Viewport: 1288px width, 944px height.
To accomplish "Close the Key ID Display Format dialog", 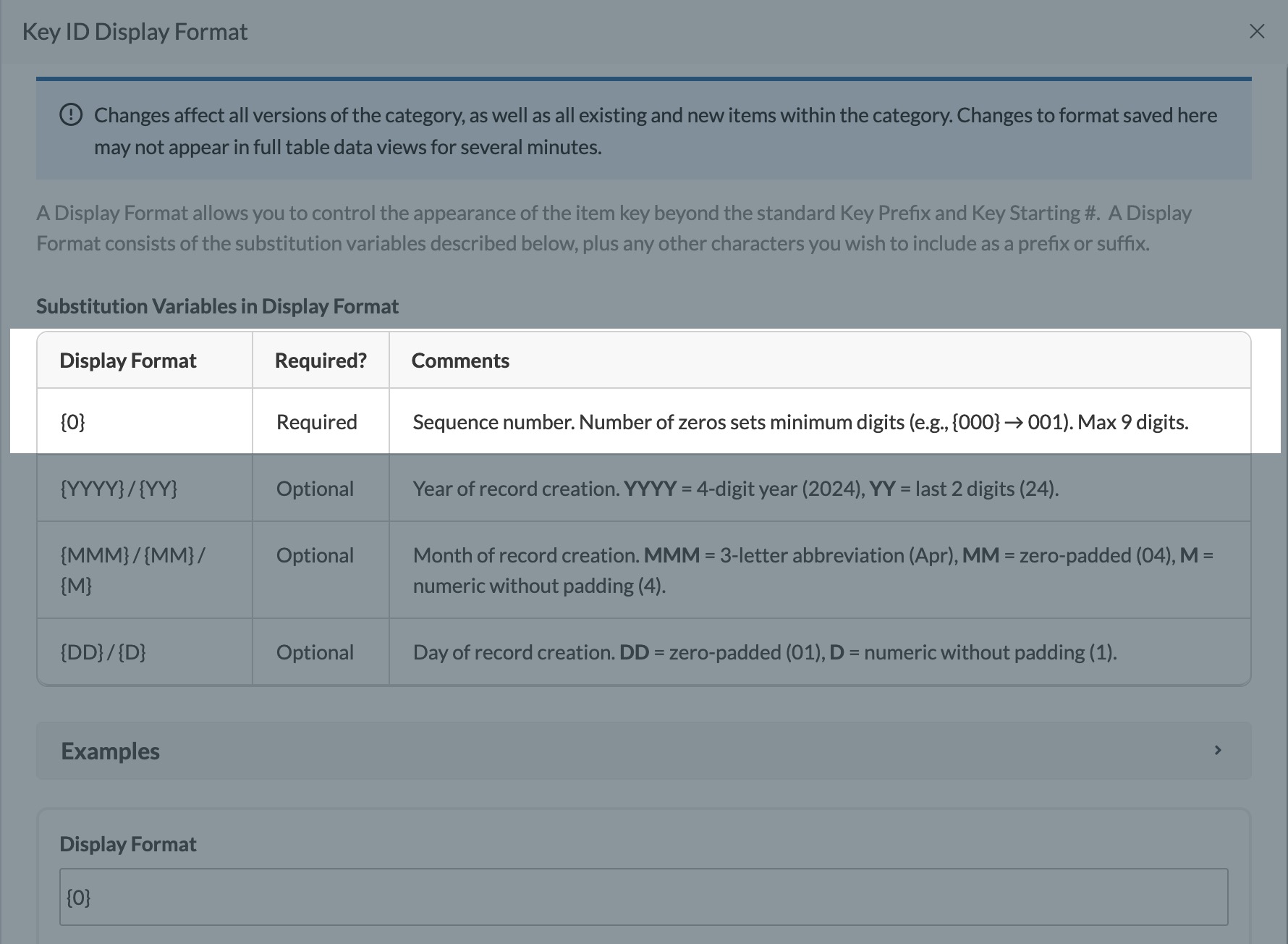I will [1257, 31].
